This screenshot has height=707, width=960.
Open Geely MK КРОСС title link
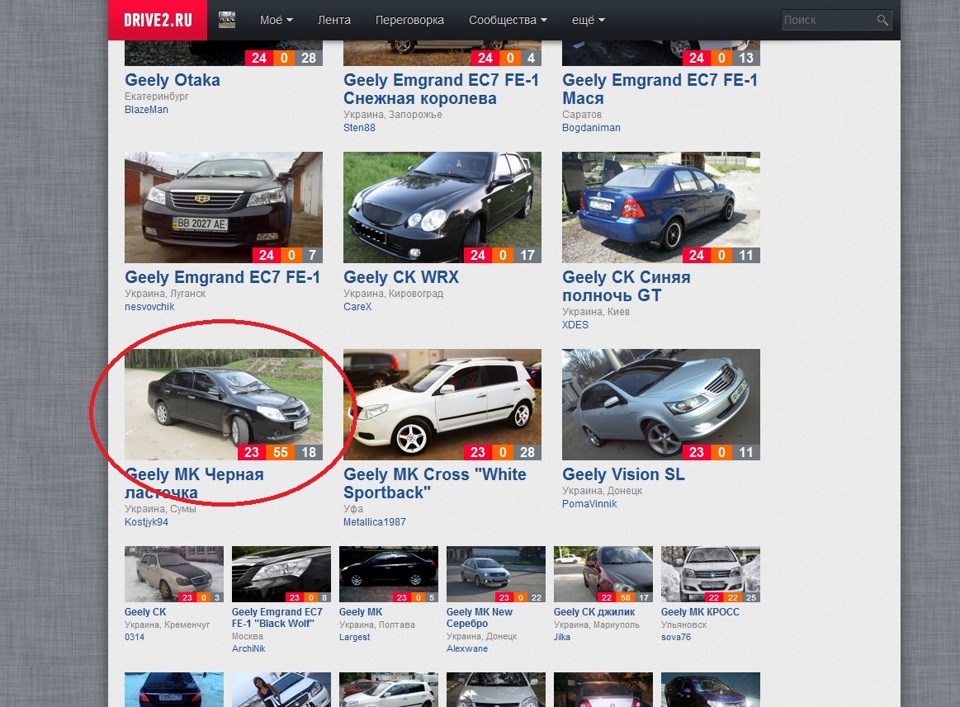pyautogui.click(x=700, y=612)
